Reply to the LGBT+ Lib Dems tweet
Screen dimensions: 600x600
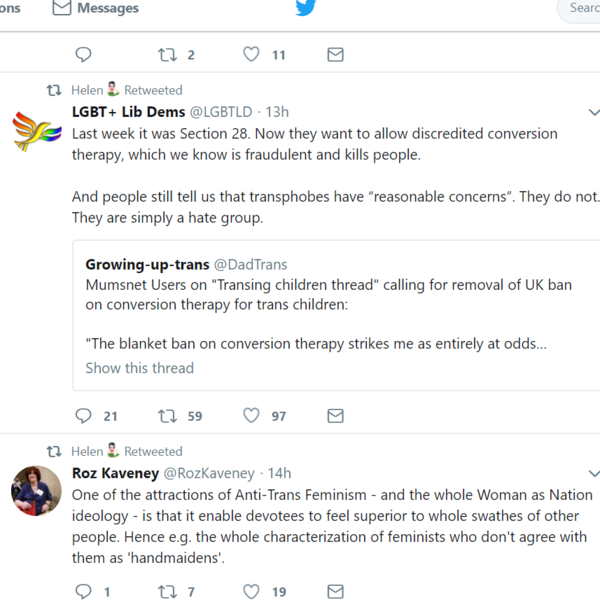84,416
